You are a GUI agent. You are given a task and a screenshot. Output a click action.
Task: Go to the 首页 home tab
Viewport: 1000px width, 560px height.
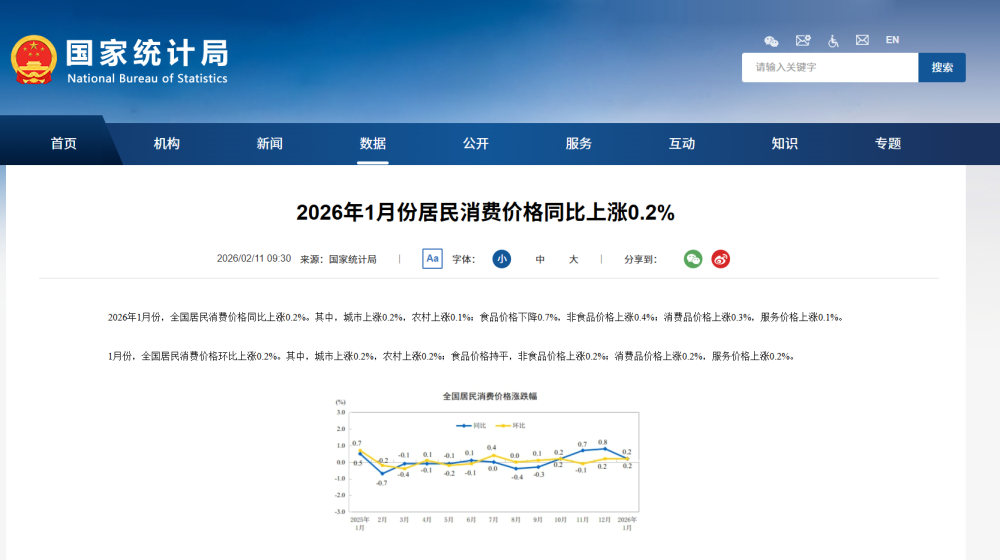pyautogui.click(x=64, y=144)
